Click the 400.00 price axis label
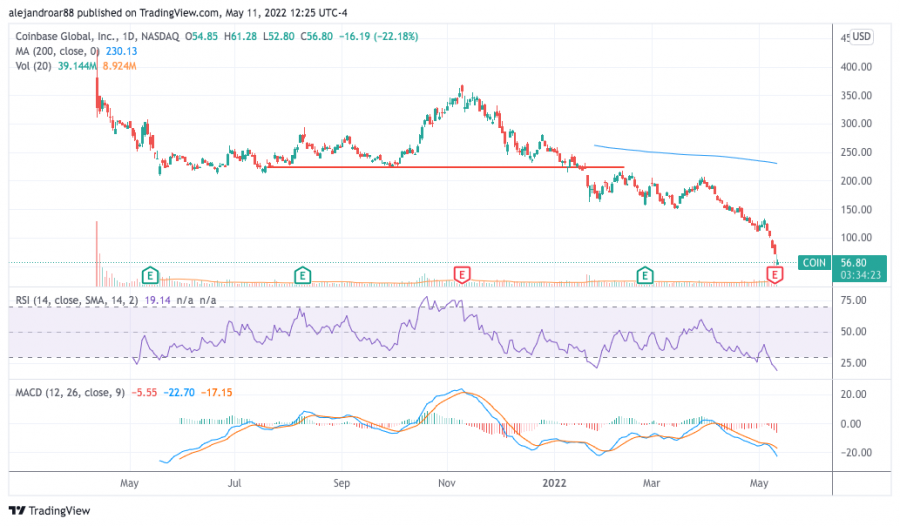Viewport: 900px width, 526px height. 856,67
